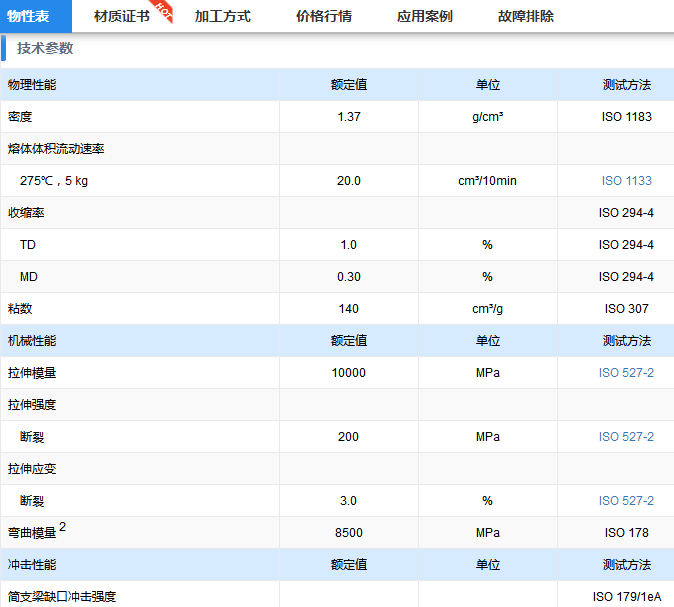Go to the 价格行情 tab
The height and width of the screenshot is (607, 674).
(x=323, y=16)
